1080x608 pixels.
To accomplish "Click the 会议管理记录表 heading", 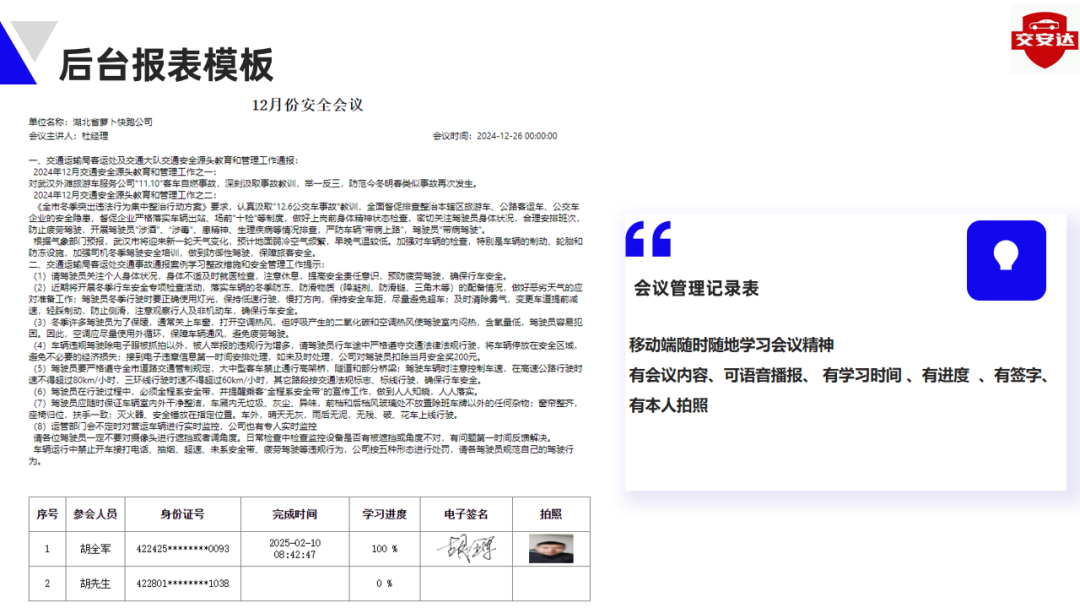I will click(x=696, y=289).
